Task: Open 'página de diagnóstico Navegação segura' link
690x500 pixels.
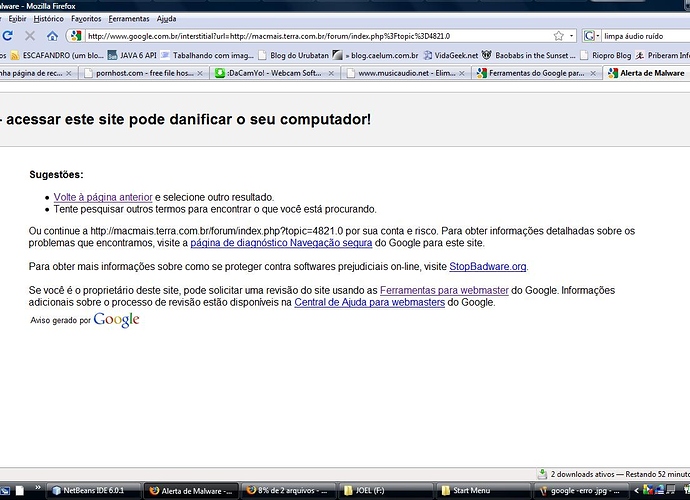Action: click(x=281, y=243)
